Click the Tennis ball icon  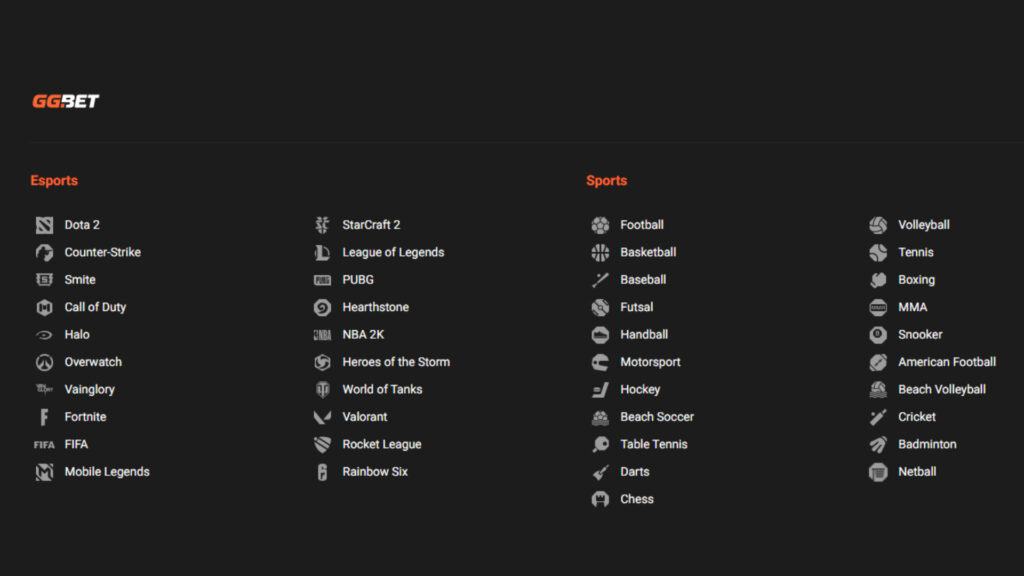pos(878,253)
